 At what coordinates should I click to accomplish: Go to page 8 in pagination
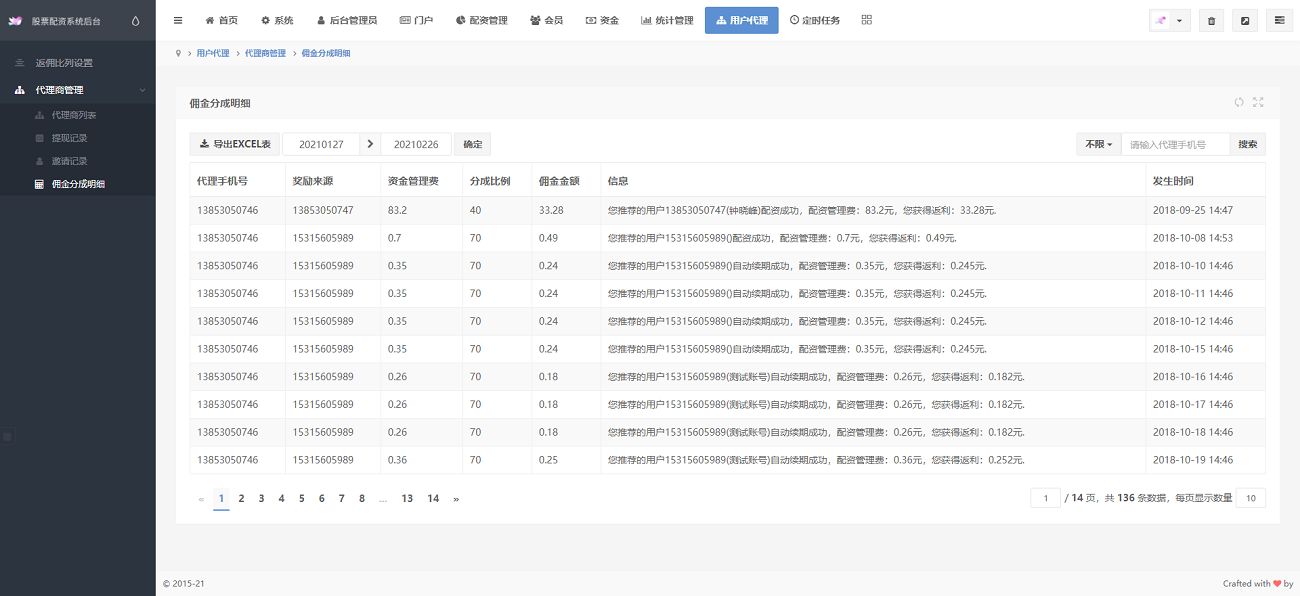361,498
